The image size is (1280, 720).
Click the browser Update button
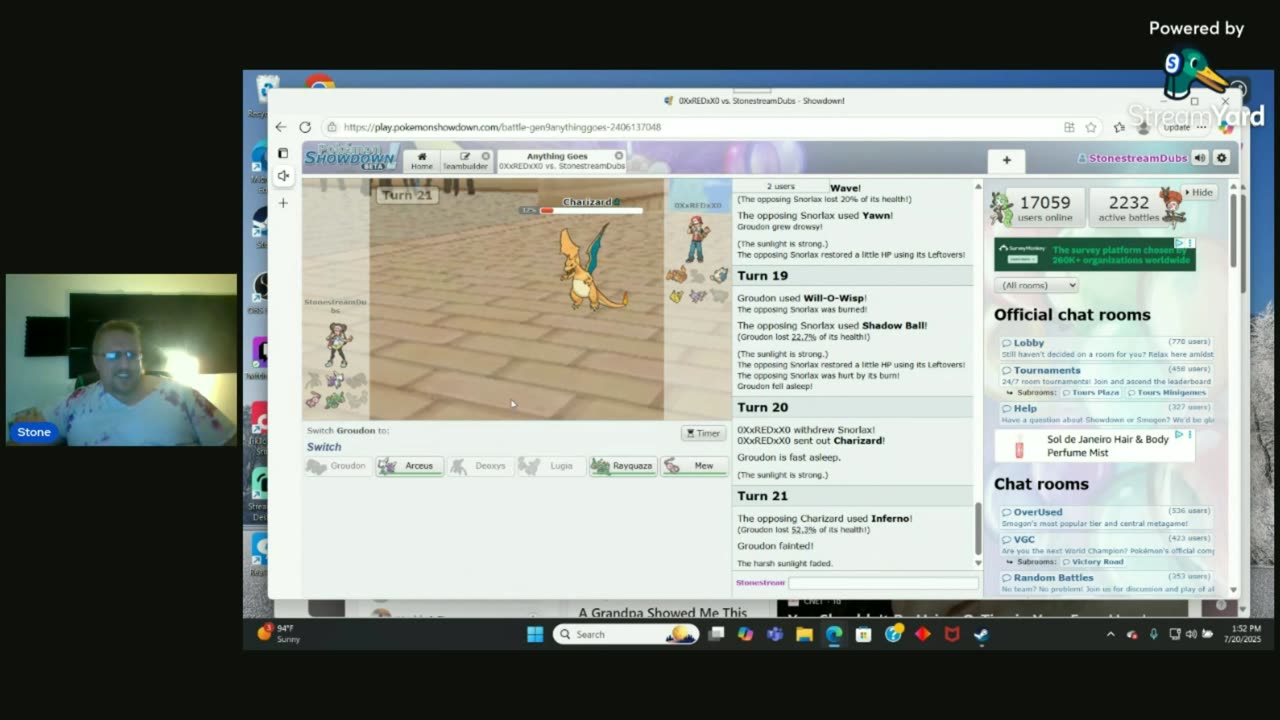point(1177,127)
